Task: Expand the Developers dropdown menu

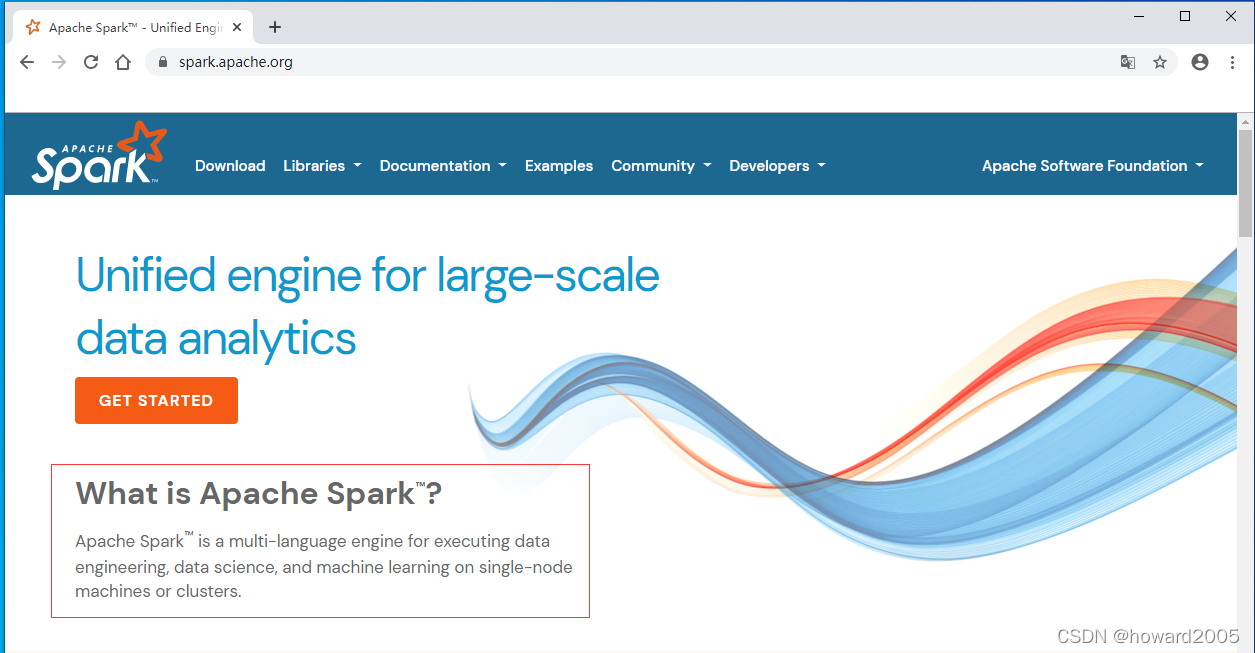Action: (x=777, y=166)
